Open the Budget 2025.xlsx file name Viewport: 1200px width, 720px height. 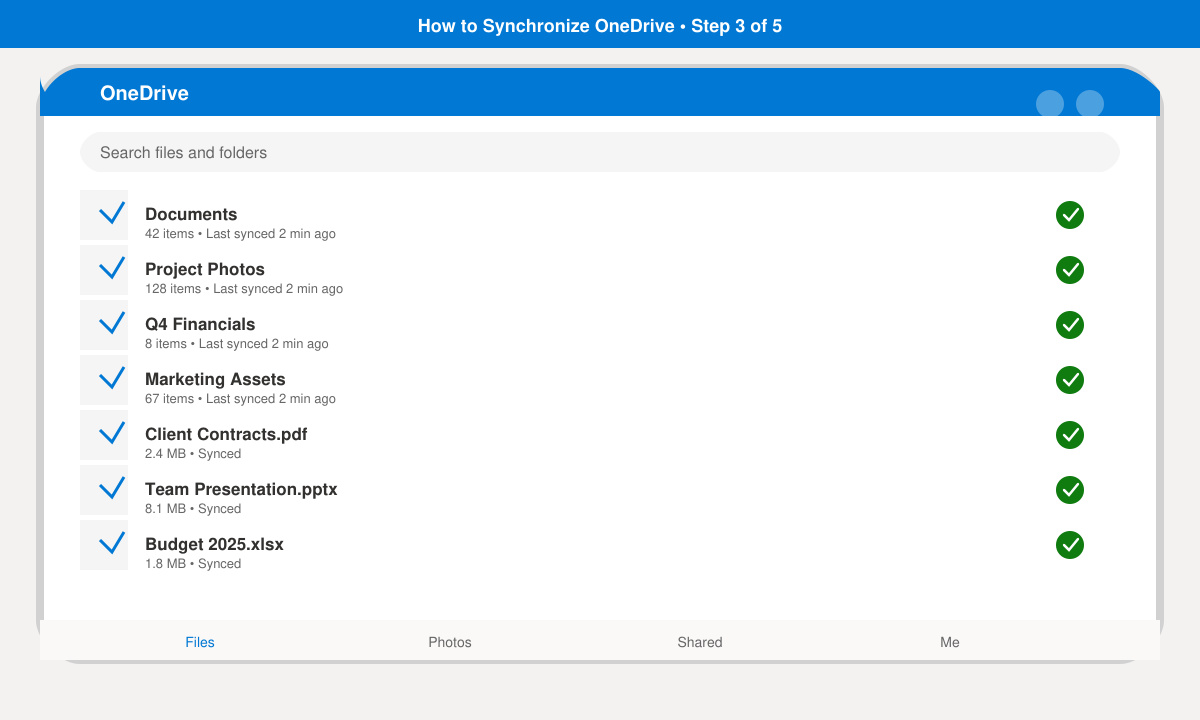(x=214, y=544)
